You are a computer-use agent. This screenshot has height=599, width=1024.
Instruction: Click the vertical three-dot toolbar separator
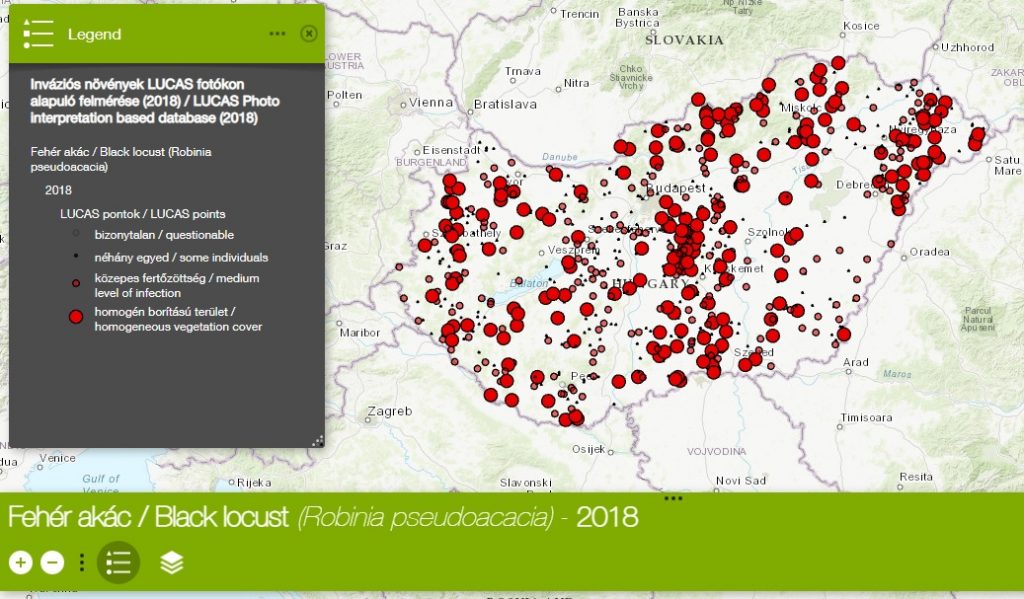(82, 562)
